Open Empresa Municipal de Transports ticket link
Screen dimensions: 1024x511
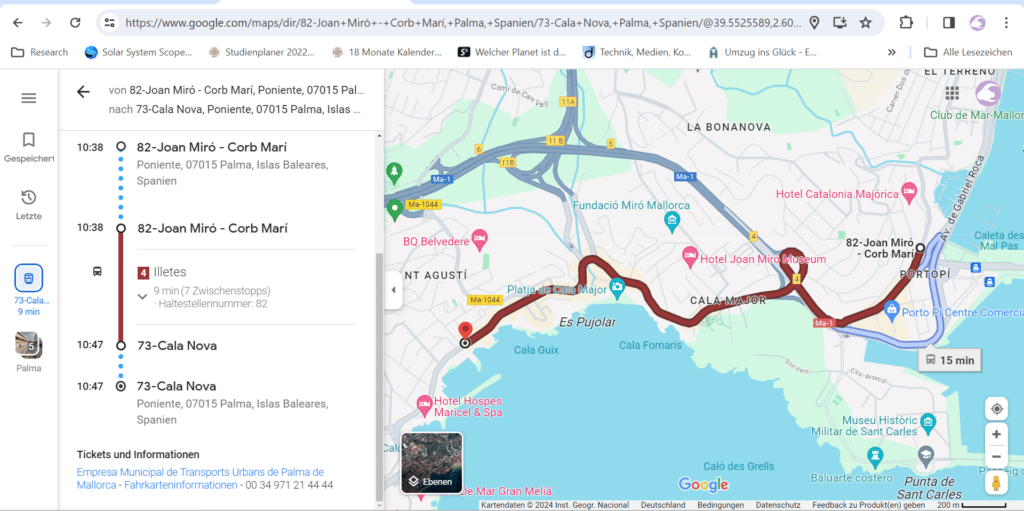point(200,478)
